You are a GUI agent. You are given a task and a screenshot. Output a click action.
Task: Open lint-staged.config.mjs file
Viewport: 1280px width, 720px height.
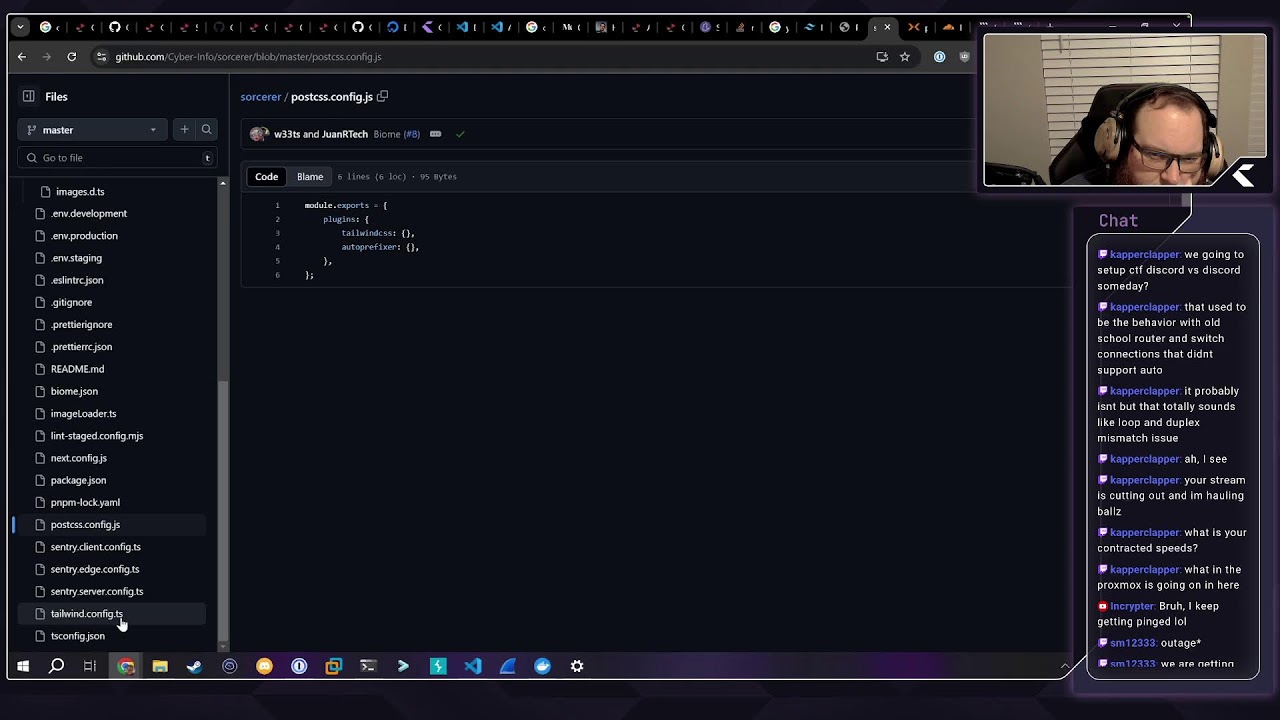[97, 436]
